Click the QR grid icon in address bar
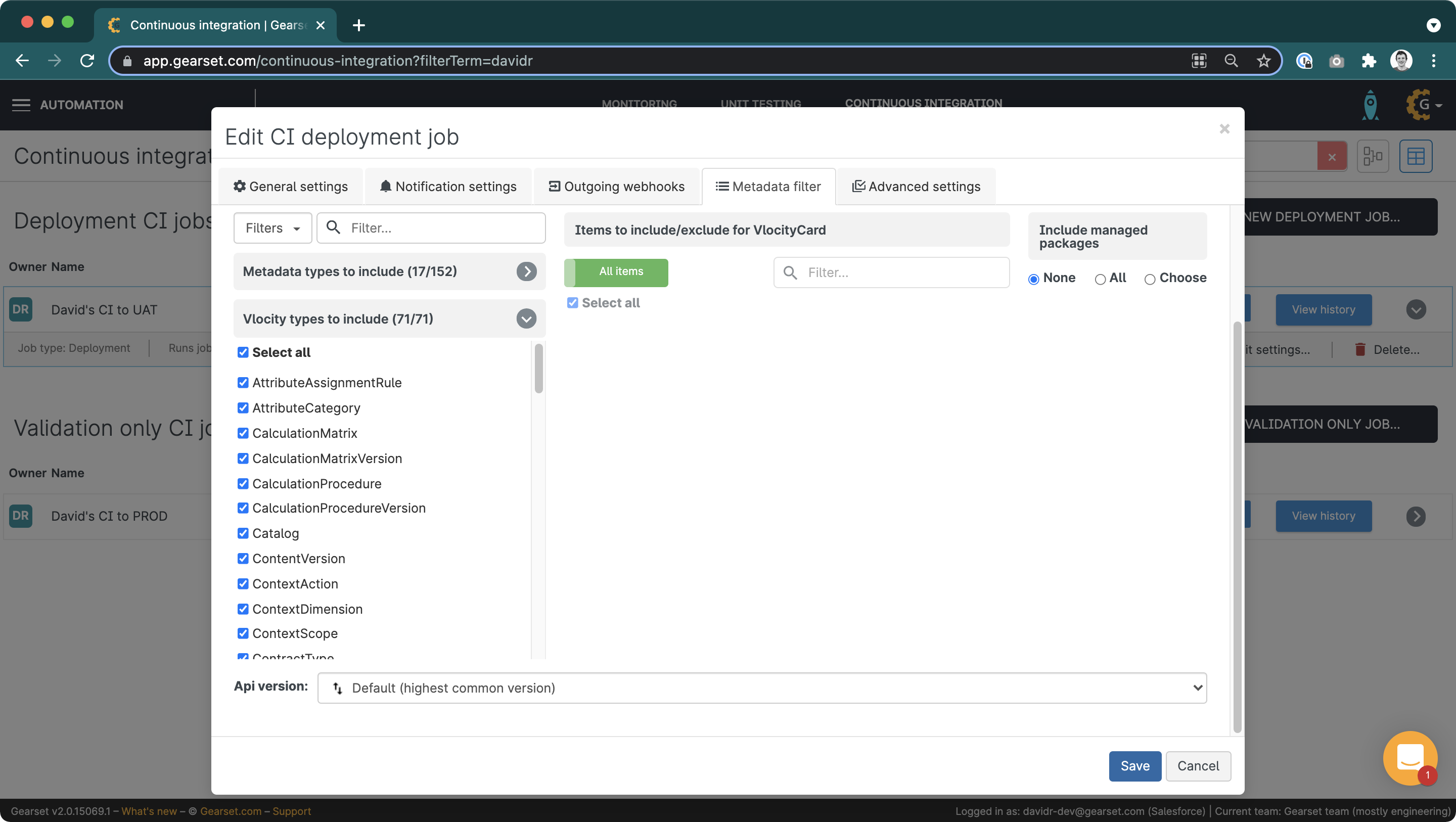Screen dimensions: 1456x822 (1199, 61)
